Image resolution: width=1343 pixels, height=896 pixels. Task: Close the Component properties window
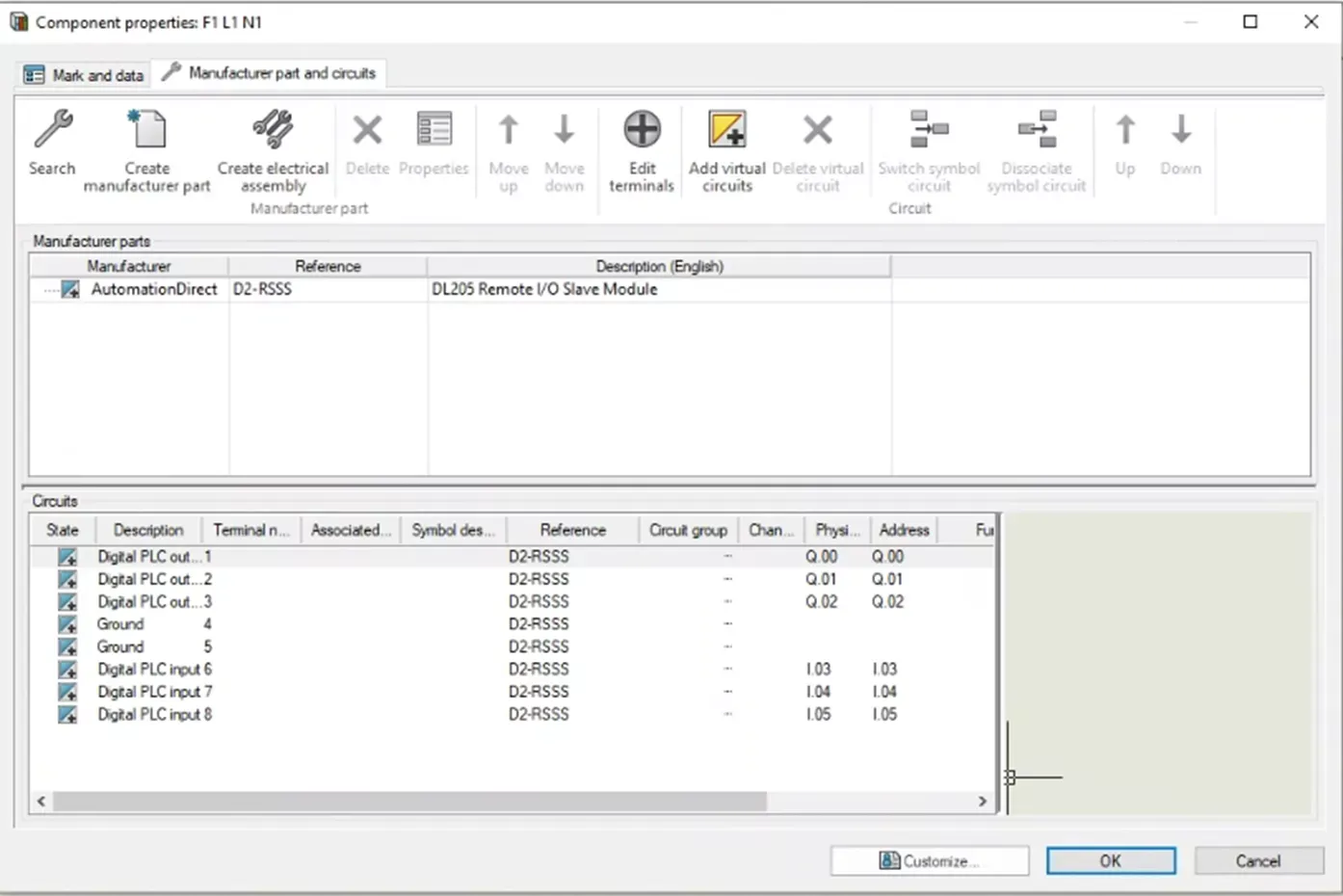point(1311,22)
